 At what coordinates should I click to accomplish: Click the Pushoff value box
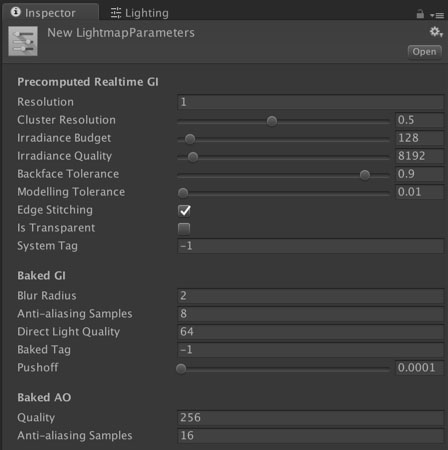(419, 368)
